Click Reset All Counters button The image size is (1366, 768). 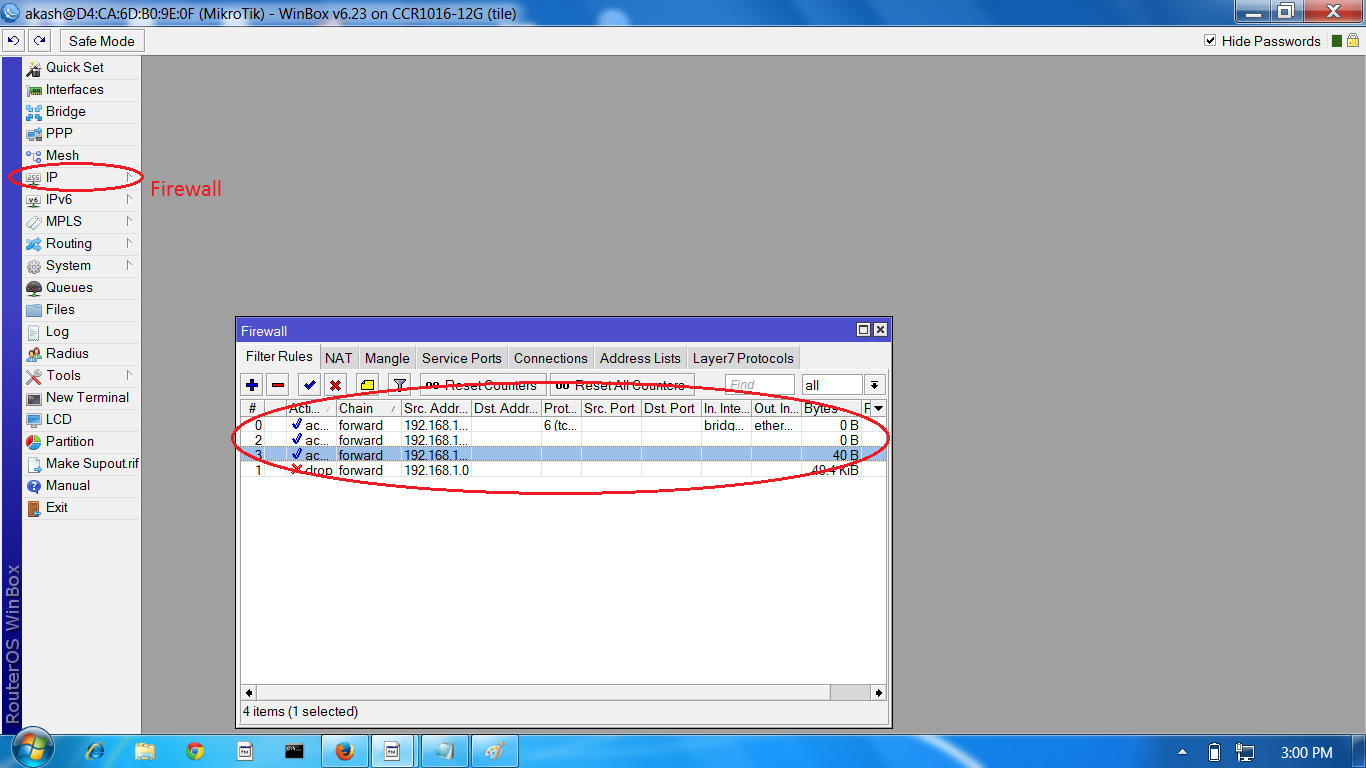coord(622,385)
